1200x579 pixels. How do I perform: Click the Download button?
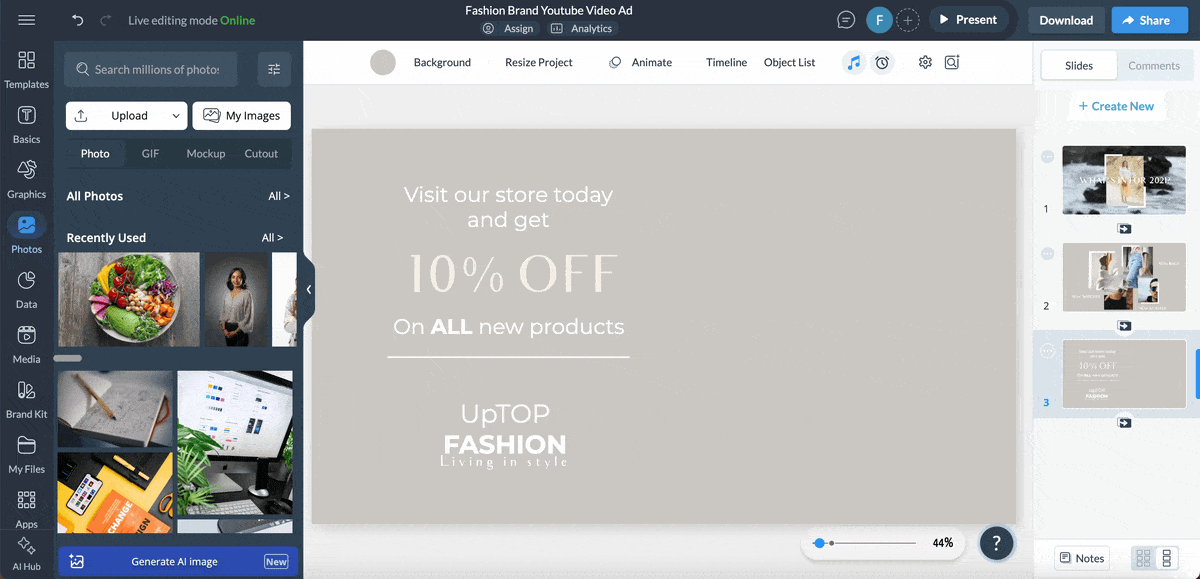1066,20
